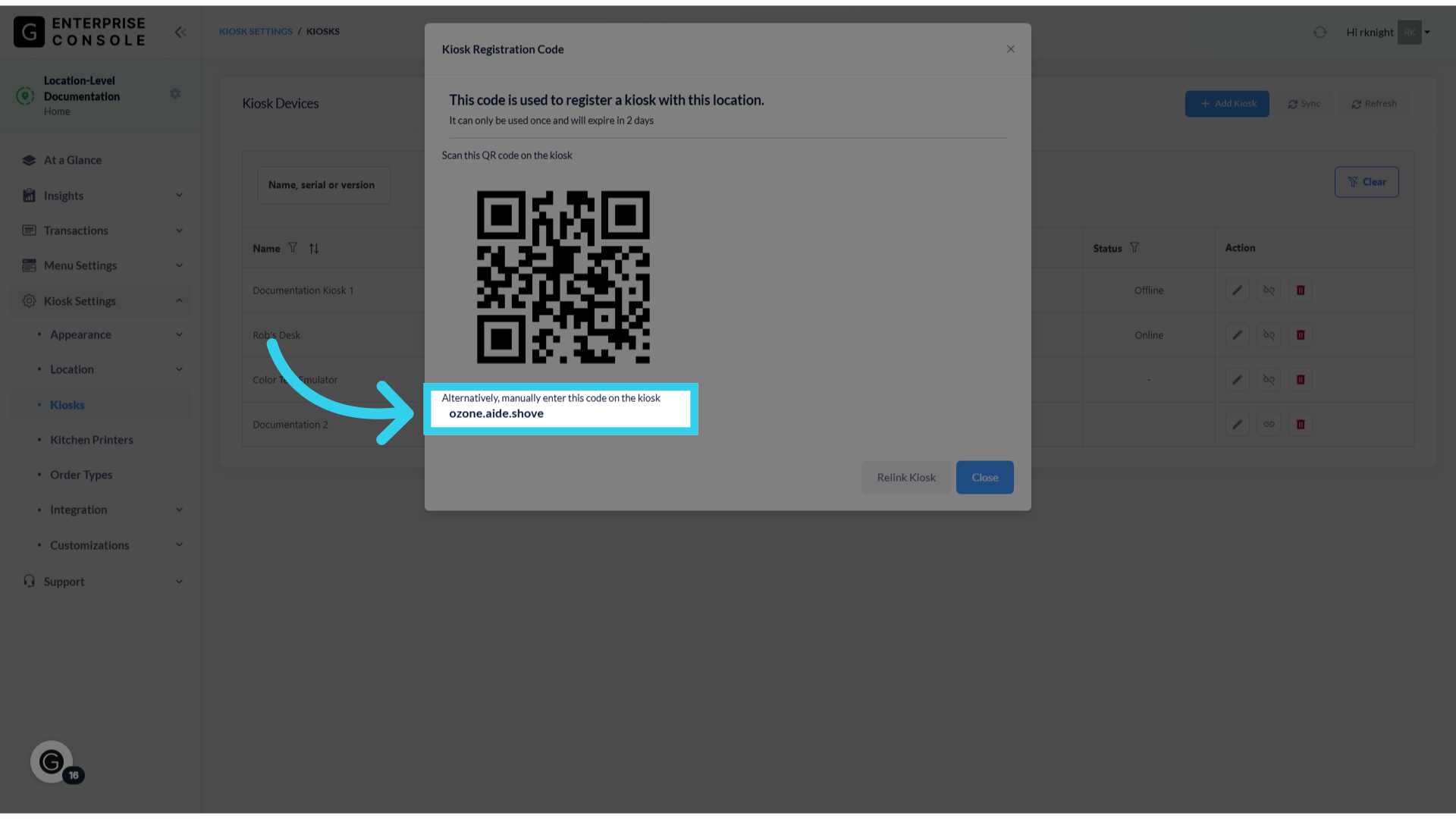Edit the Color Emulator row pencil icon
This screenshot has height=819, width=1456.
click(x=1237, y=380)
